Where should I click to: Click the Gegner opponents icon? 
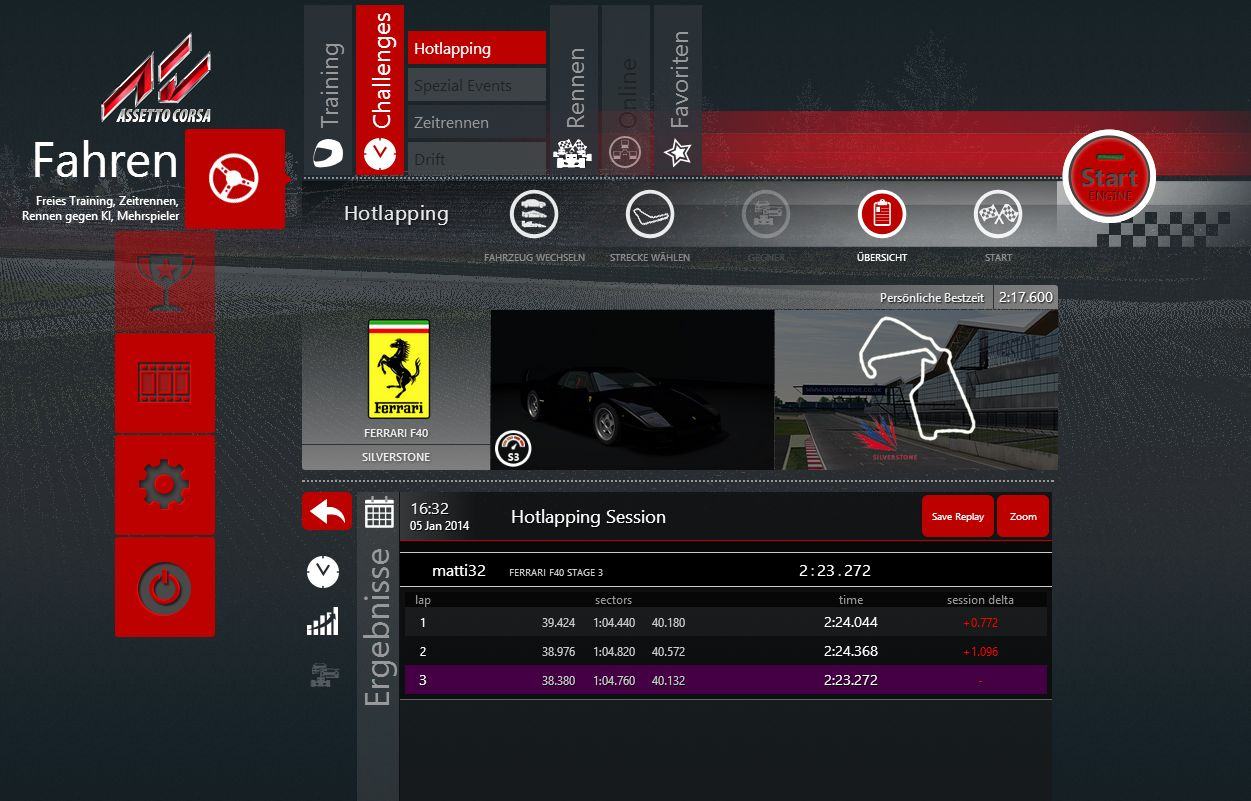[x=766, y=214]
